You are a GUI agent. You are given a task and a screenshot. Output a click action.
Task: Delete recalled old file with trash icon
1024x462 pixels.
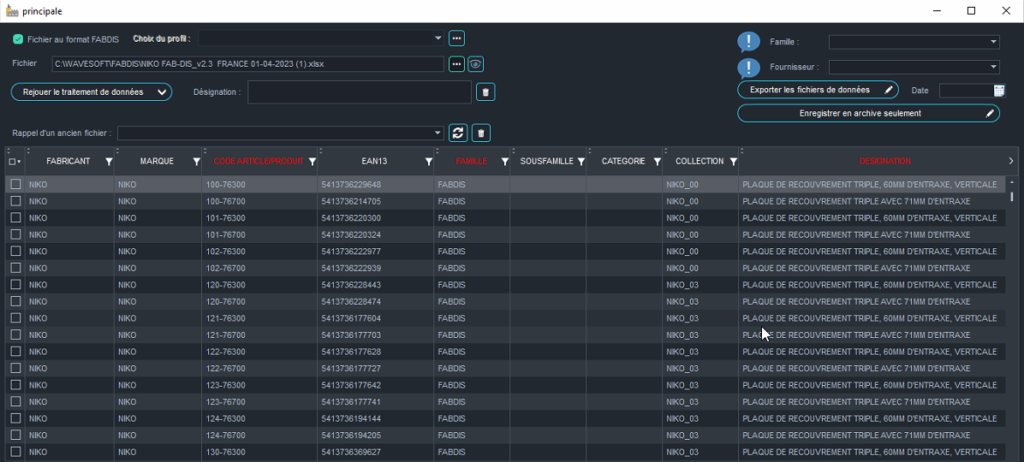481,133
